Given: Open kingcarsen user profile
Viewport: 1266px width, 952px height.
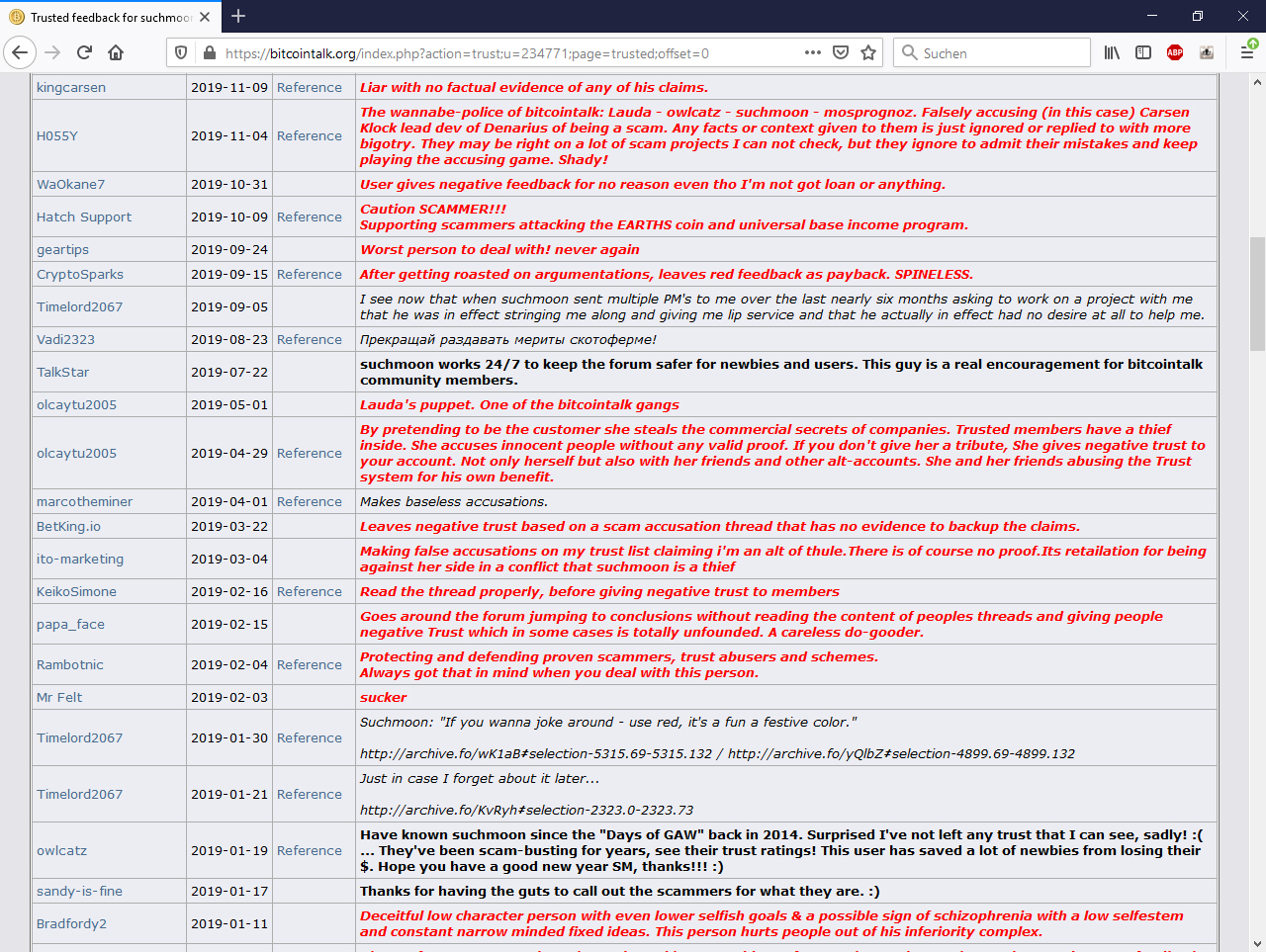Looking at the screenshot, I should click(71, 87).
